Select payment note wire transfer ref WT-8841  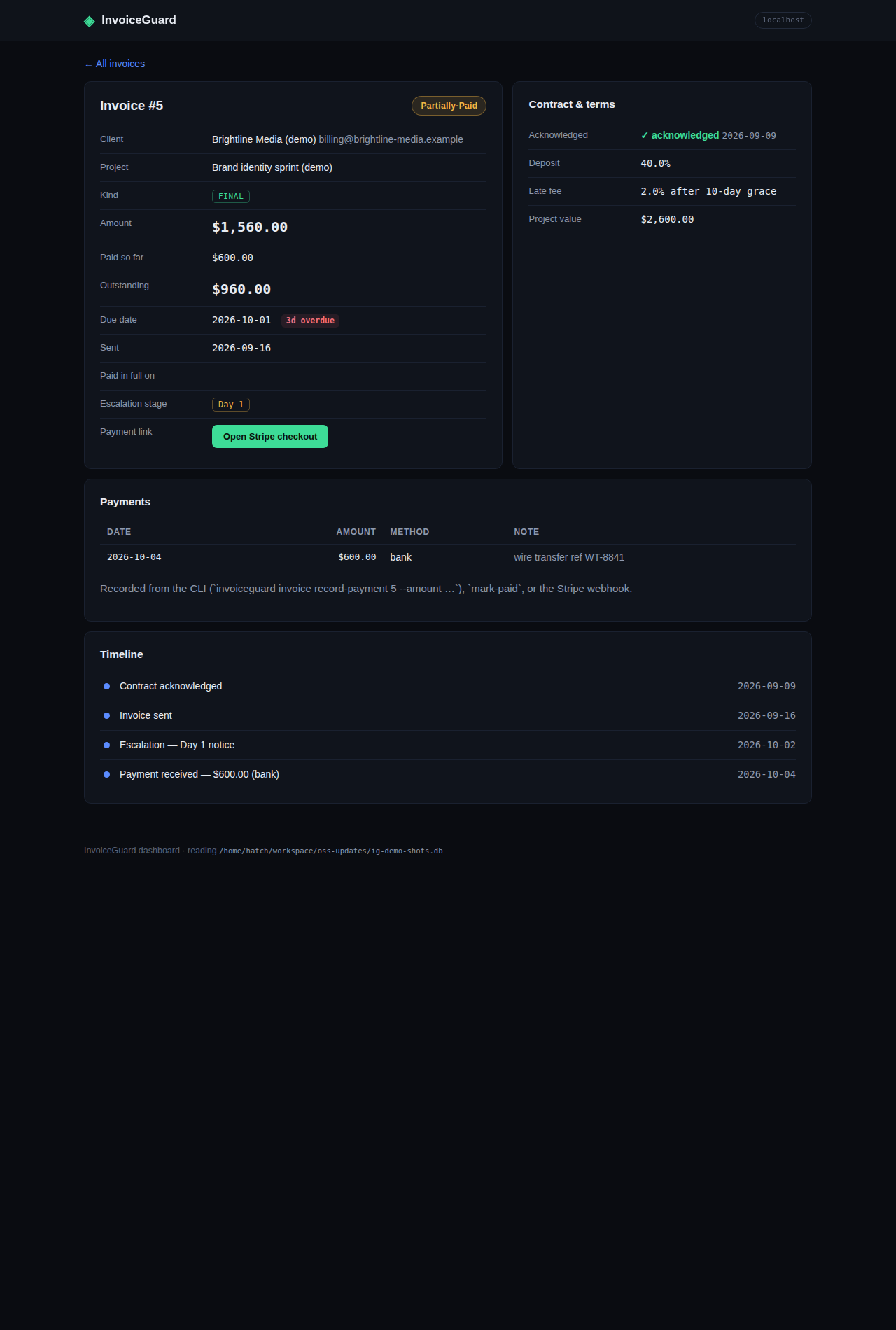point(569,557)
